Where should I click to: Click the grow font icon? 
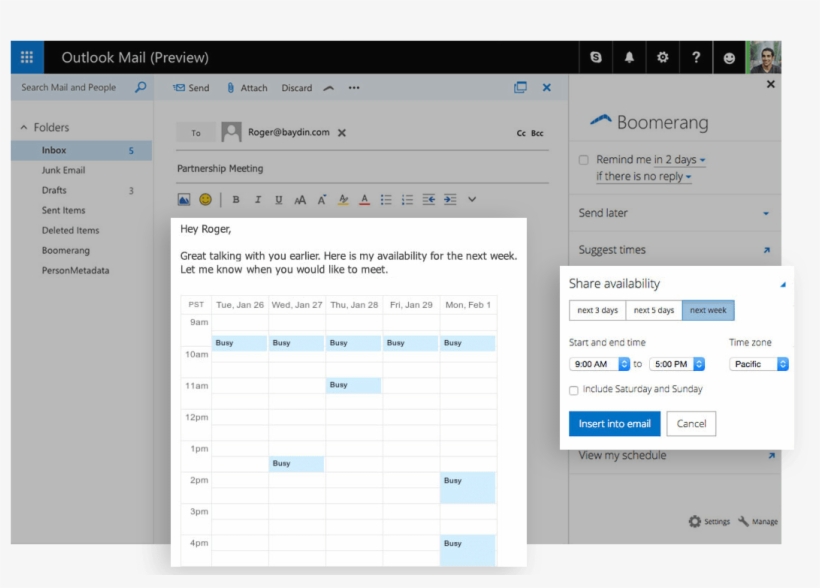[322, 199]
